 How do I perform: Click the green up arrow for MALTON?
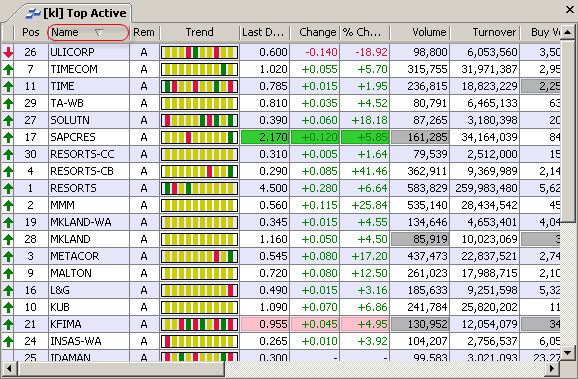8,273
